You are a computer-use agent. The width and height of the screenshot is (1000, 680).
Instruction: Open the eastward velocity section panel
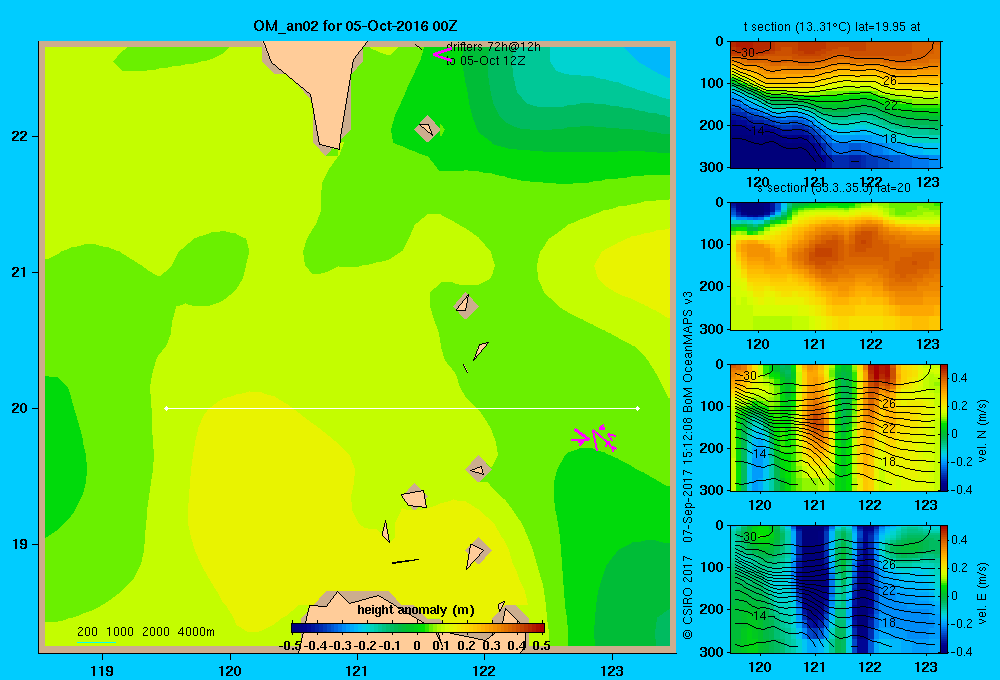click(835, 588)
